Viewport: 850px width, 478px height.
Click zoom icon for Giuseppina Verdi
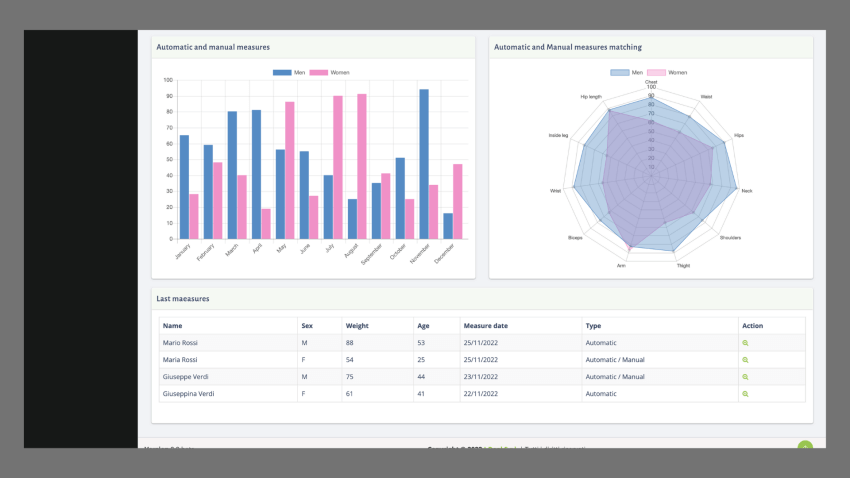click(745, 394)
